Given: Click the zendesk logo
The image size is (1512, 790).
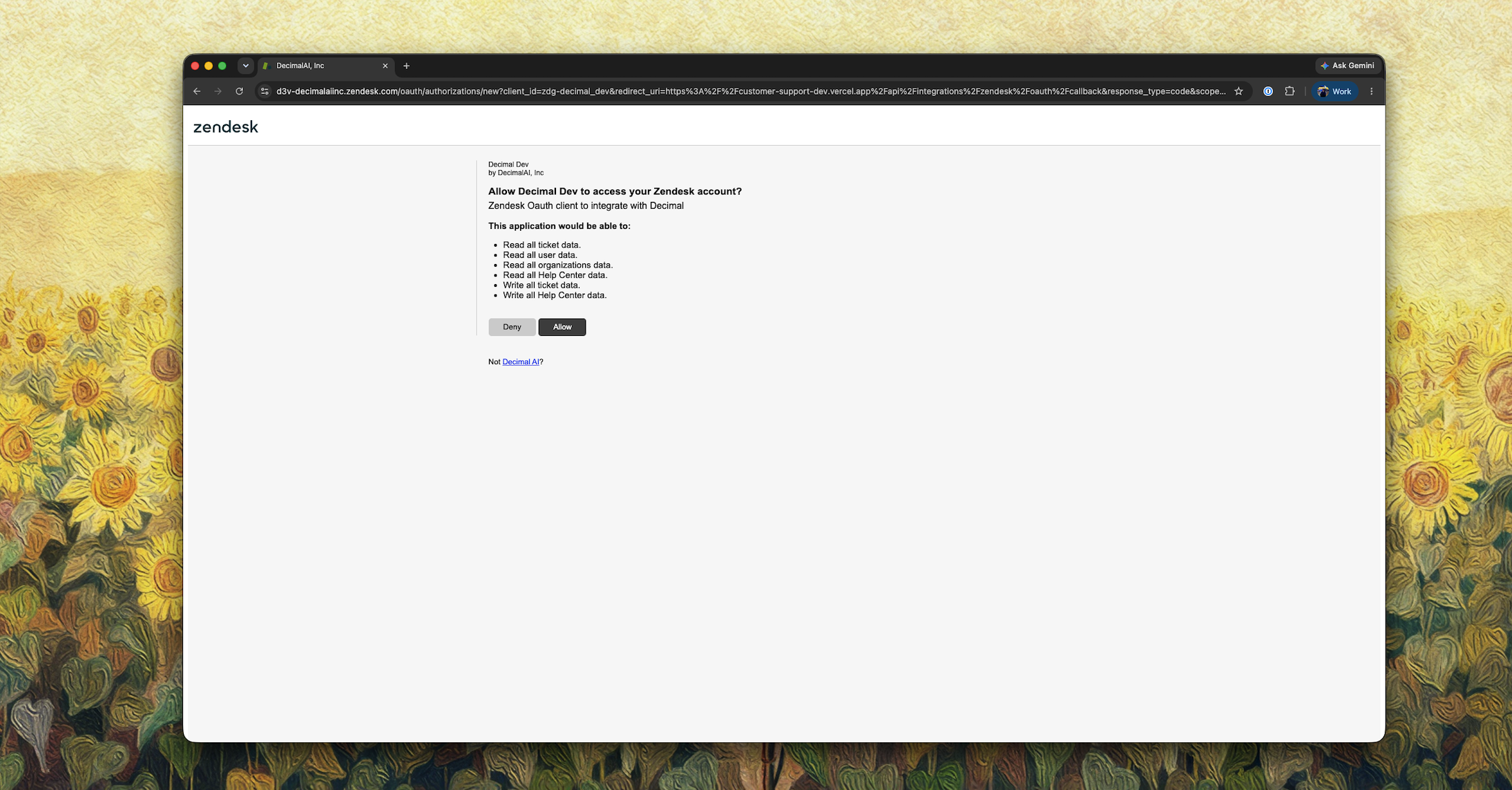Looking at the screenshot, I should [226, 126].
